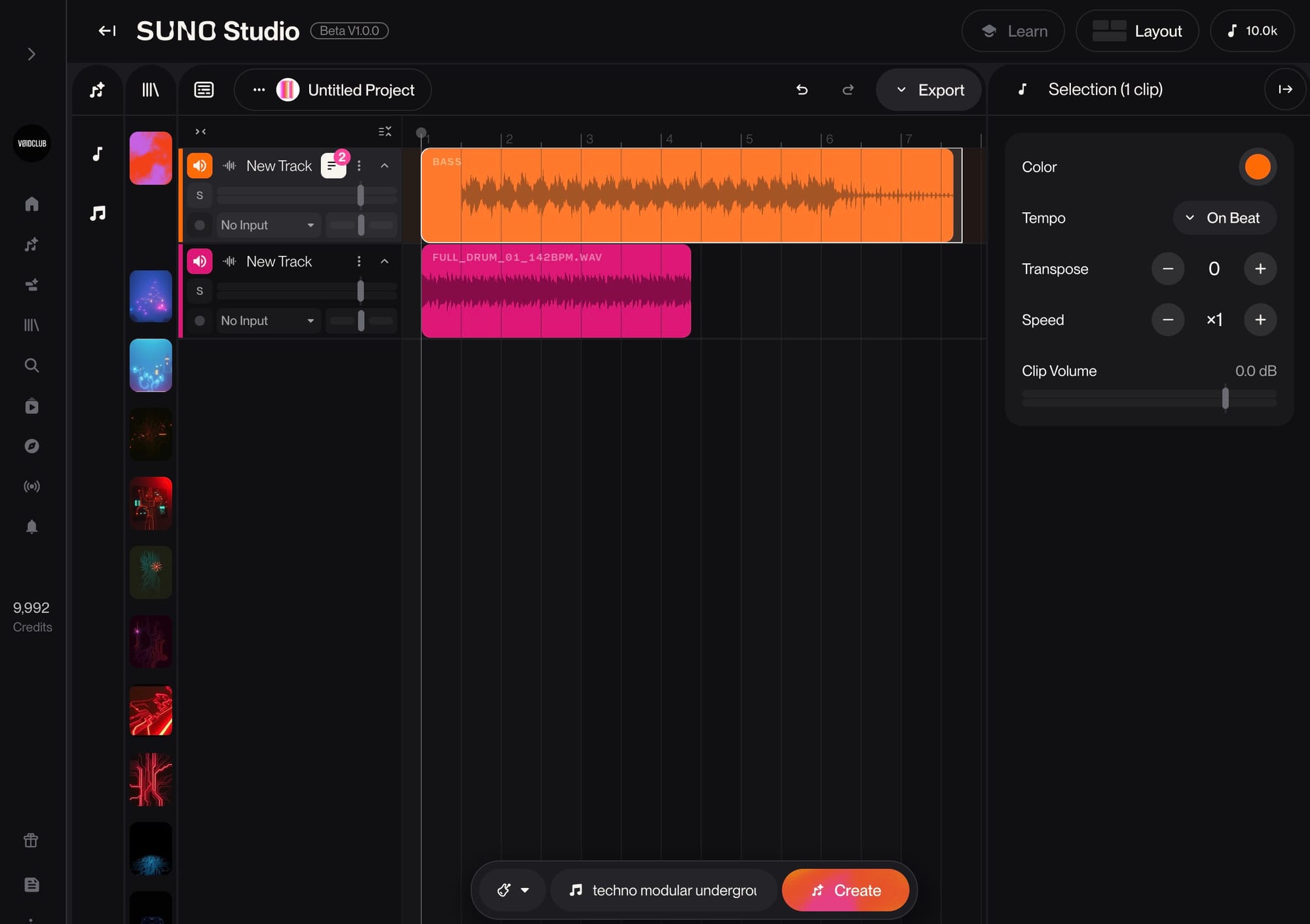Click the lyrics notes icon on first track

coord(333,166)
